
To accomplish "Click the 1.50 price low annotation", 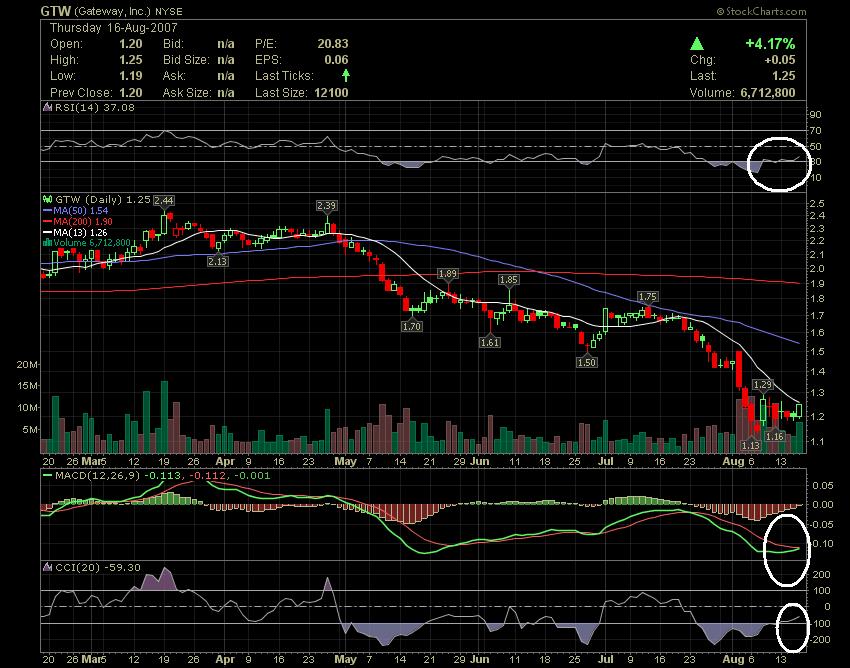I will click(587, 362).
